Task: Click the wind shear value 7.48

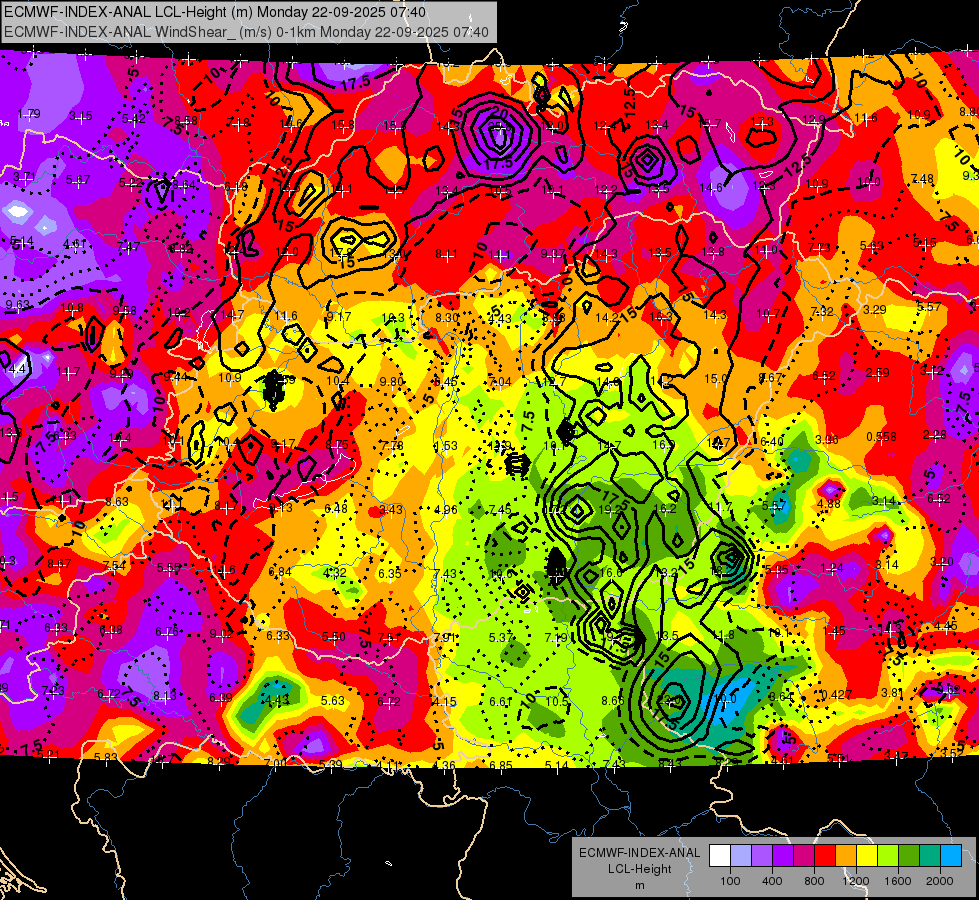Action: click(923, 179)
